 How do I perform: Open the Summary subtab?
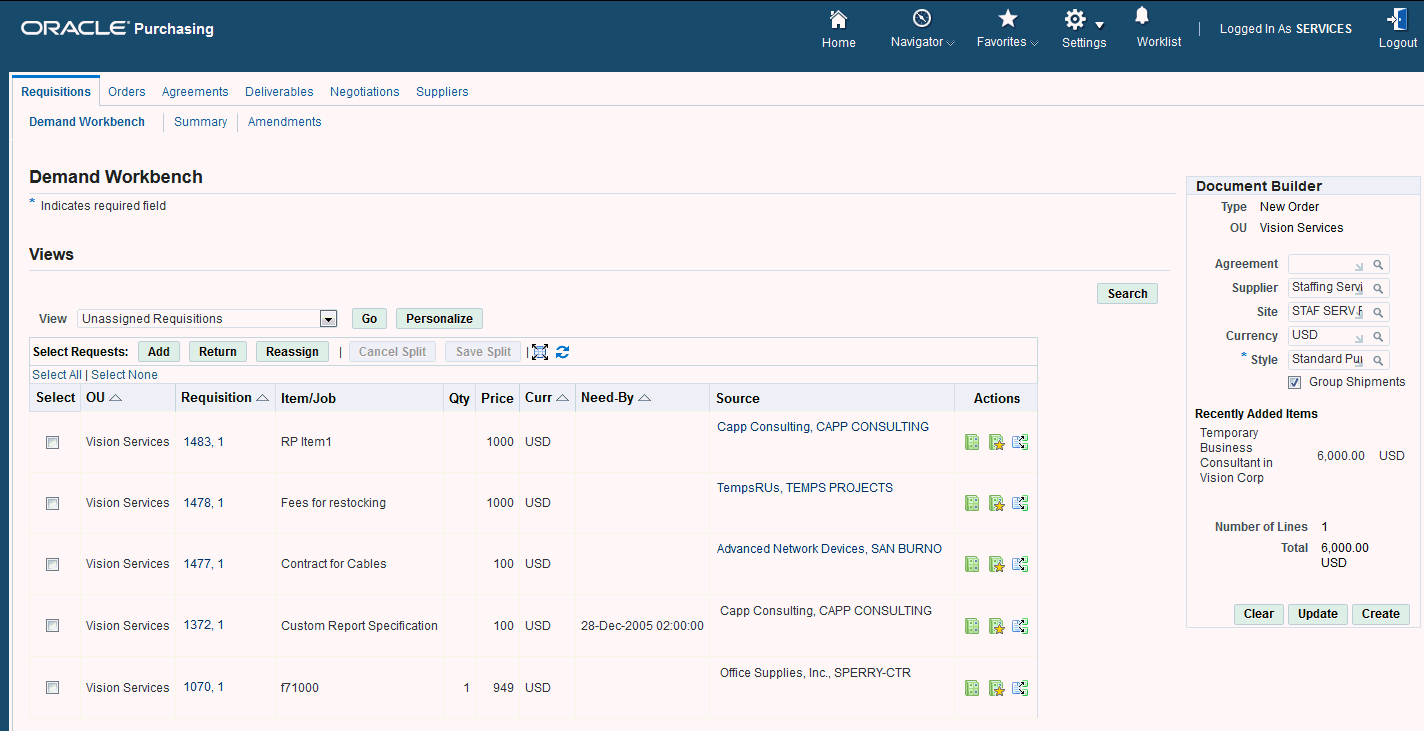click(x=200, y=122)
